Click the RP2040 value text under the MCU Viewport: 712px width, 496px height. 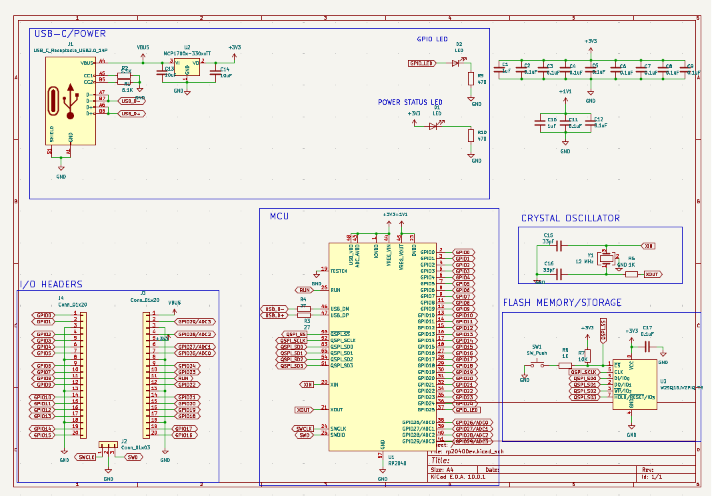pyautogui.click(x=397, y=463)
